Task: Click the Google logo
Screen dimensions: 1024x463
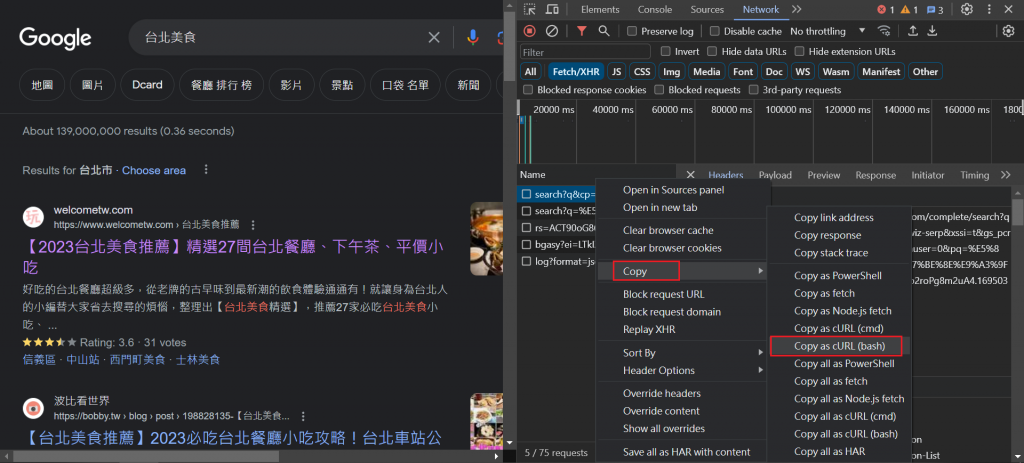Action: tap(56, 38)
